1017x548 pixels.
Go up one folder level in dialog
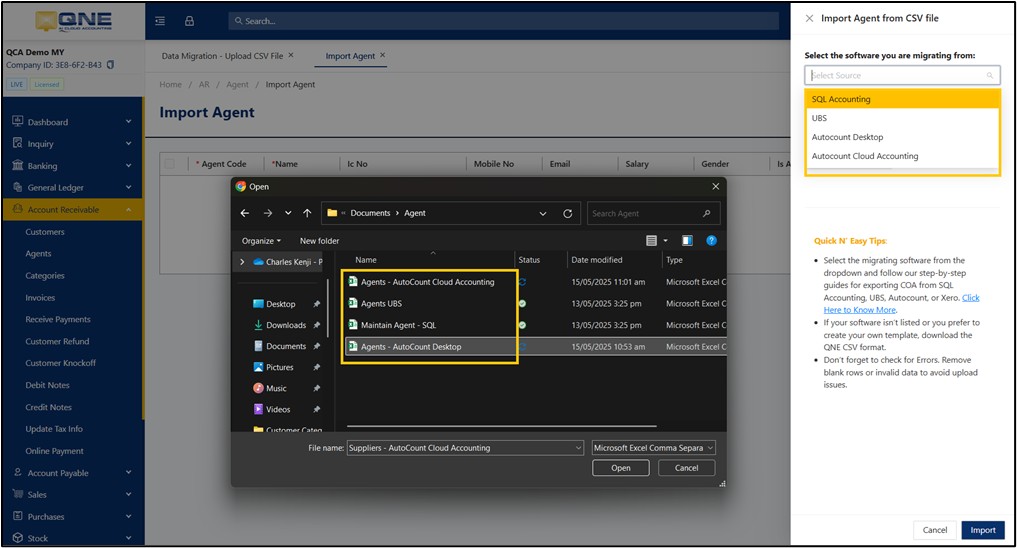click(x=307, y=213)
